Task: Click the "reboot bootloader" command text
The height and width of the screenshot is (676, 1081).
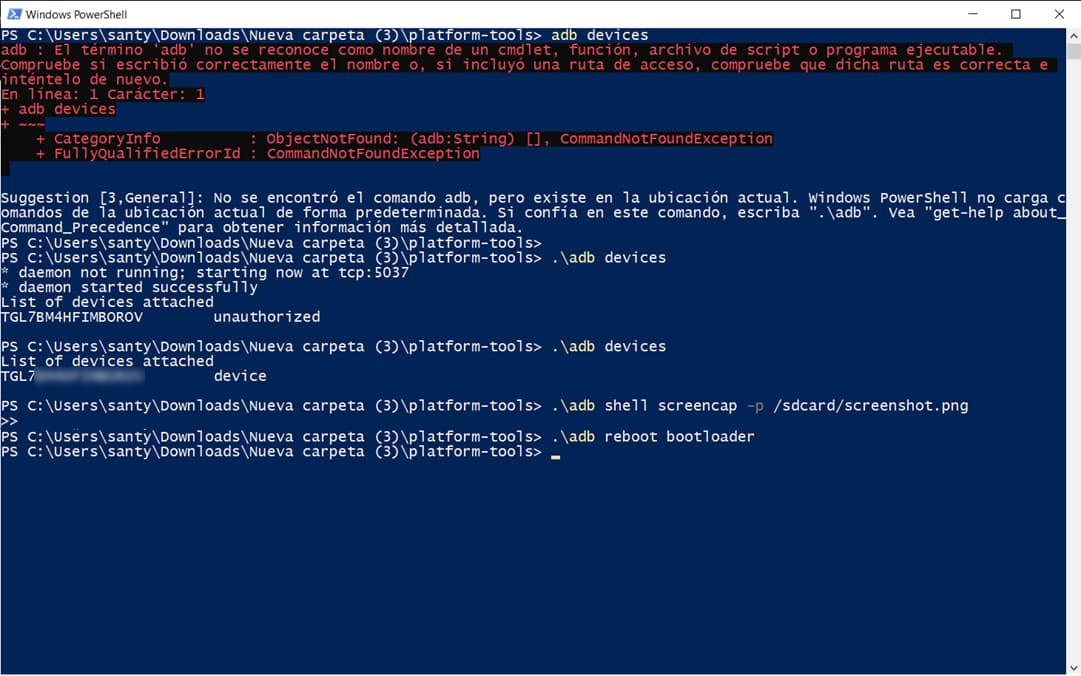Action: pyautogui.click(x=679, y=436)
